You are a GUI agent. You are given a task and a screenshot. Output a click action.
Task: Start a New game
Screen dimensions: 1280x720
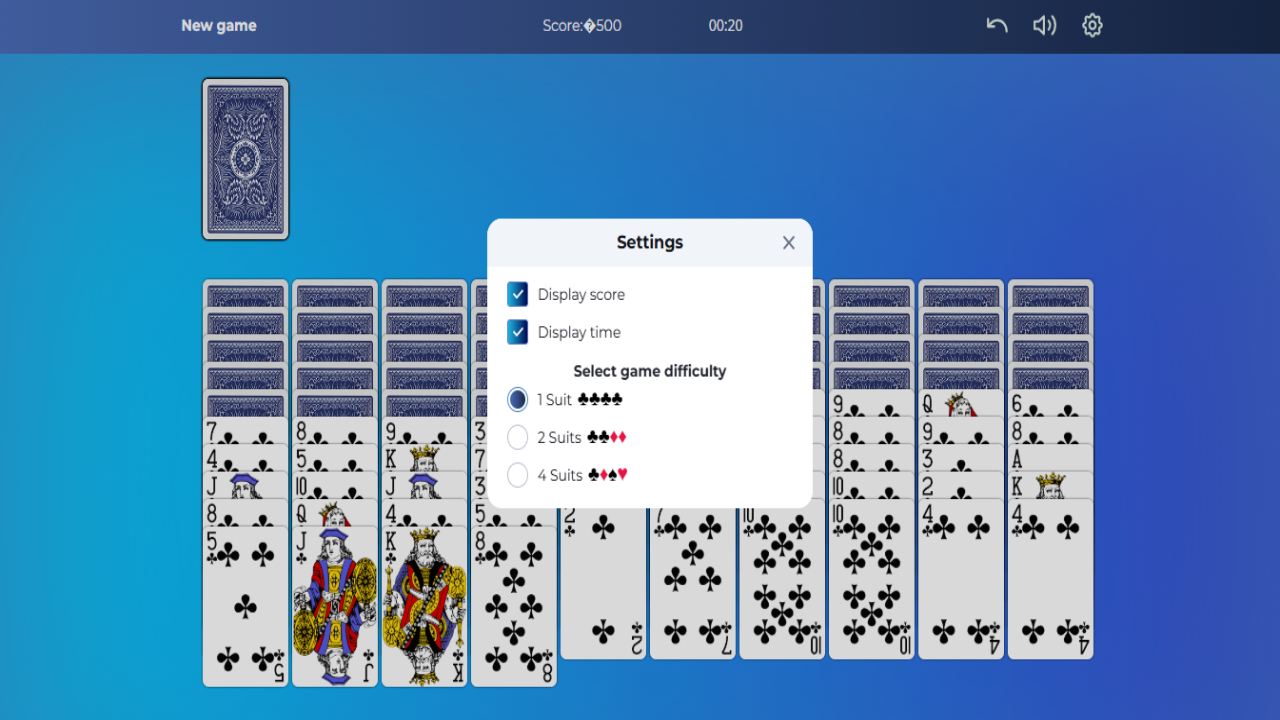point(218,25)
